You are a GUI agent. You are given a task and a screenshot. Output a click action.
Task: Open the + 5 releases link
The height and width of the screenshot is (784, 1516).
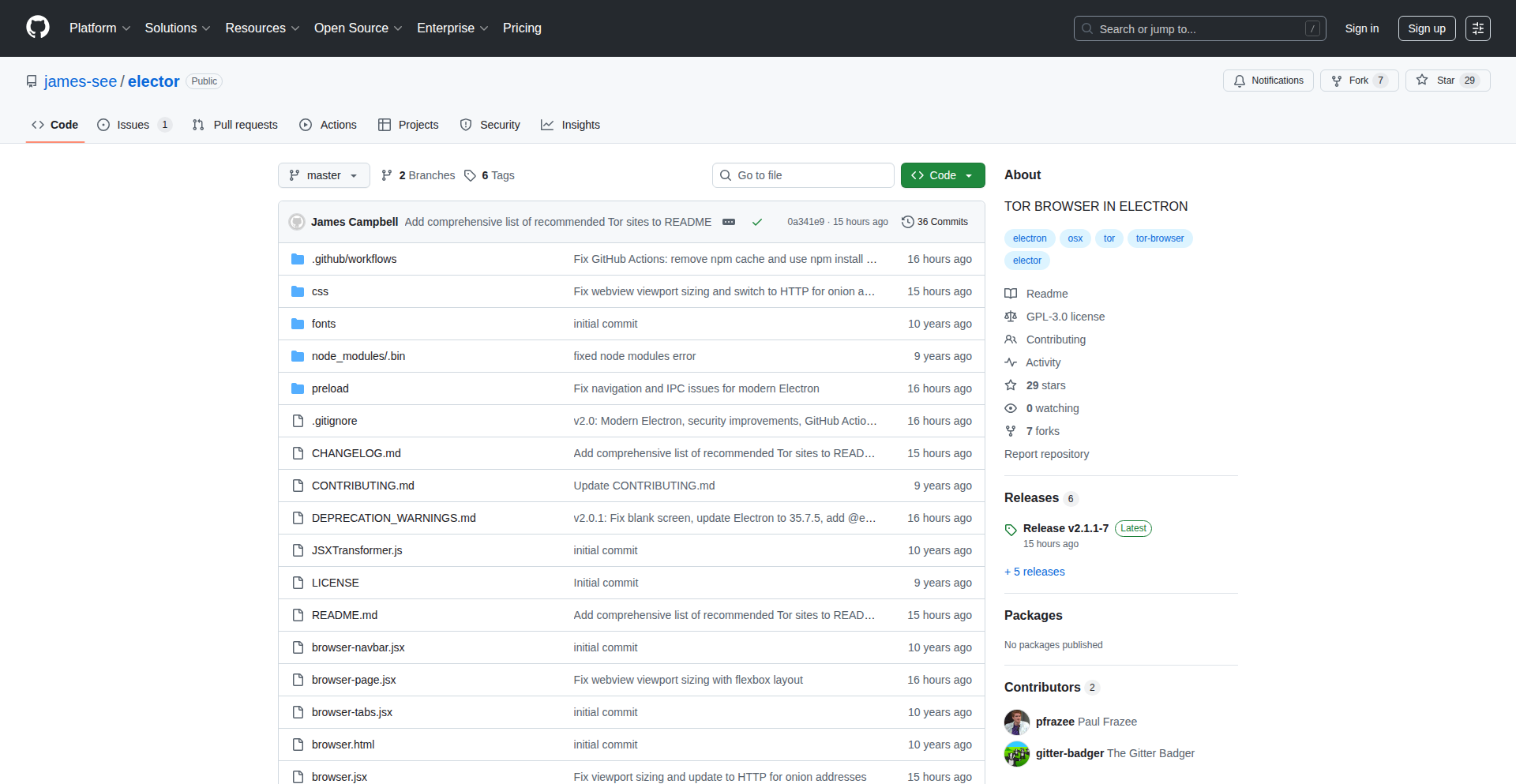[1034, 572]
